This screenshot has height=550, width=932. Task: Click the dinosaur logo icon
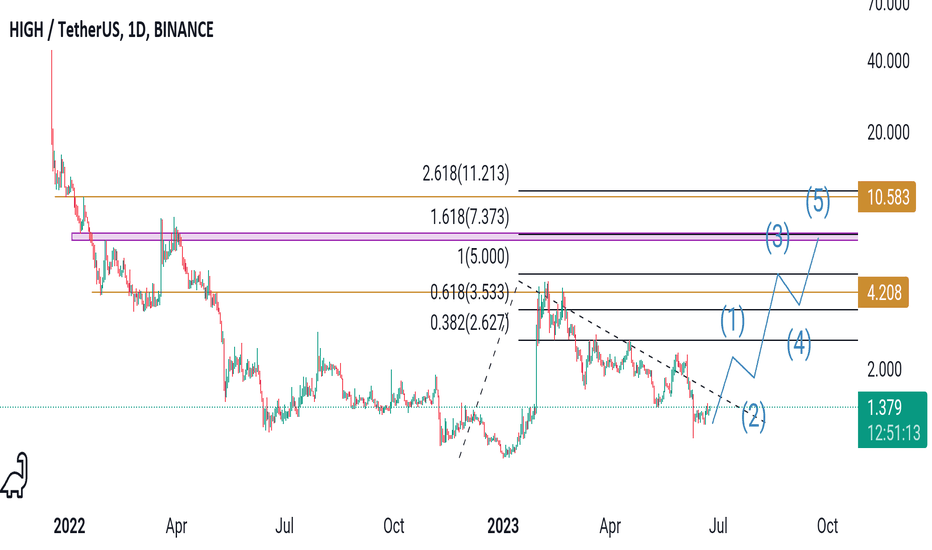[15, 475]
